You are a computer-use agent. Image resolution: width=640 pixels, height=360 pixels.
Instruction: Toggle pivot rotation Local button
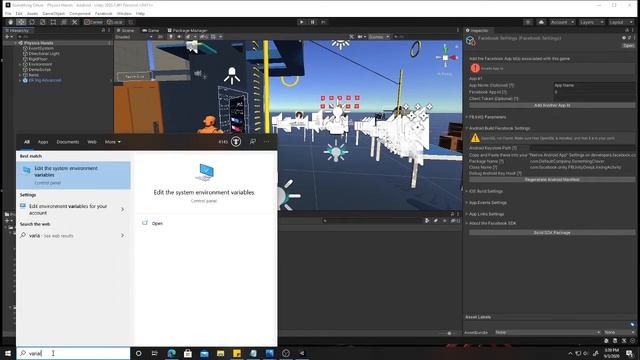[115, 22]
